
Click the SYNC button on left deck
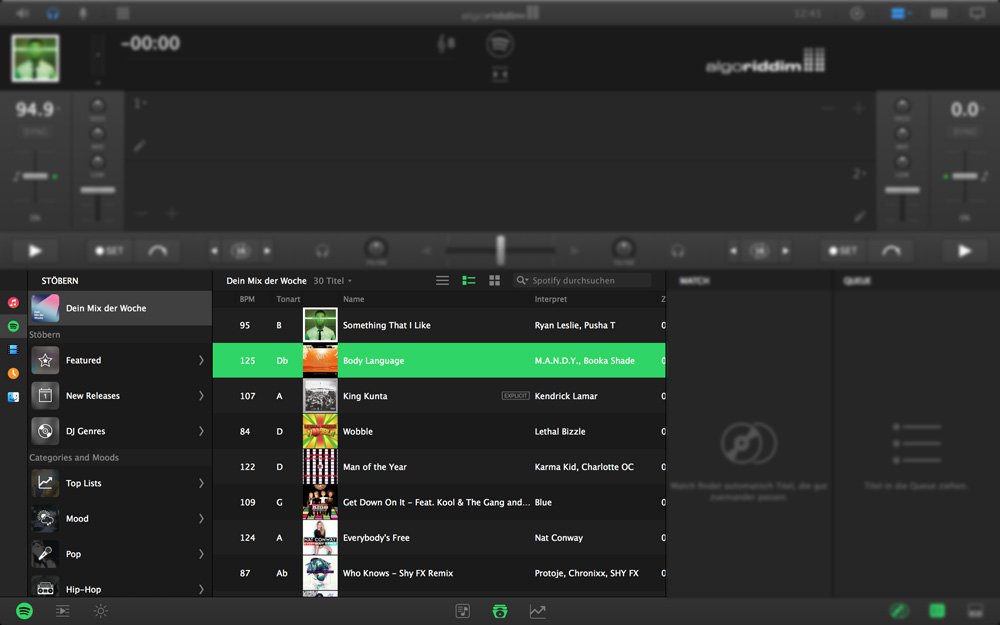[35, 132]
